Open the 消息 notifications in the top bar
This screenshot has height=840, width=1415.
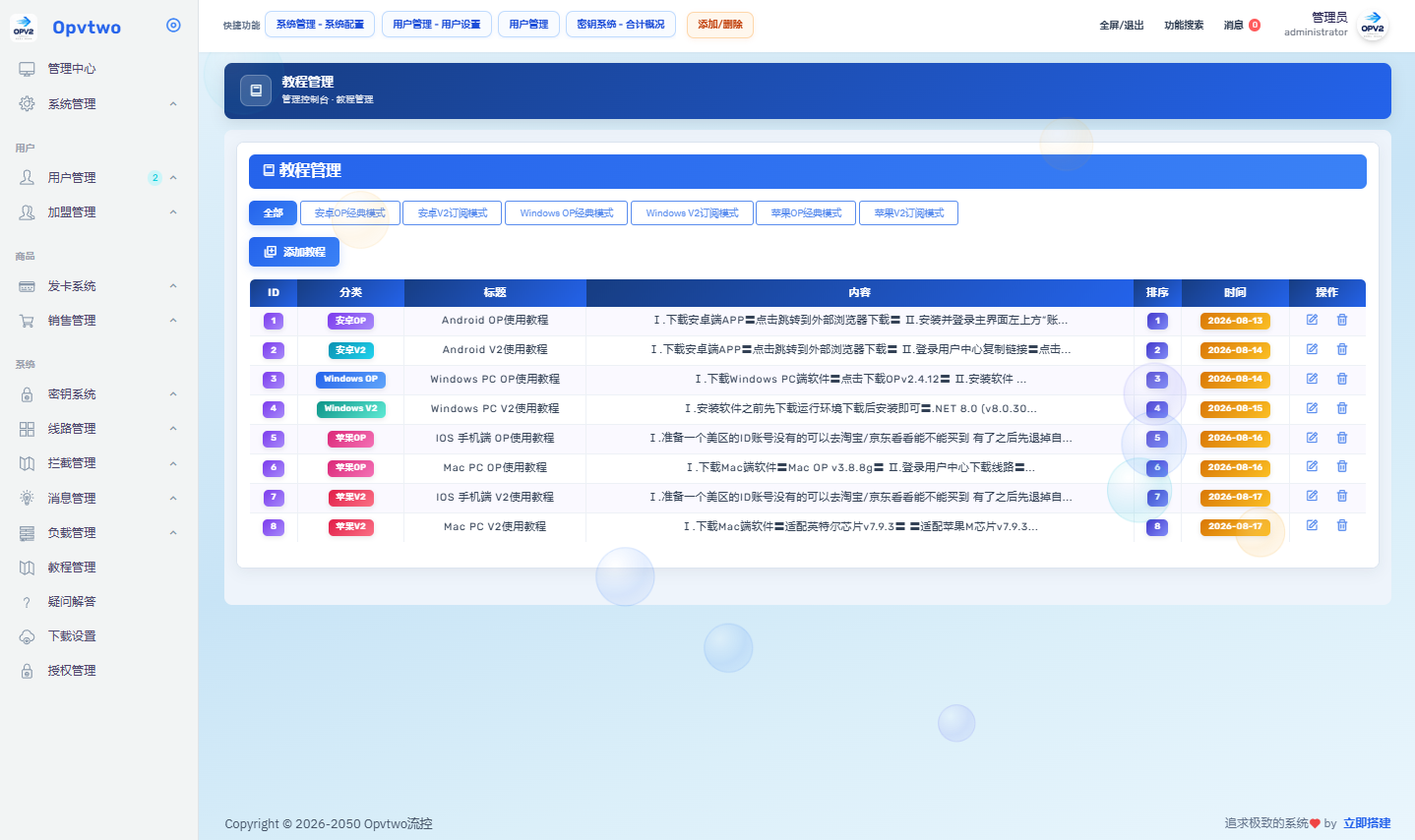coord(1242,26)
